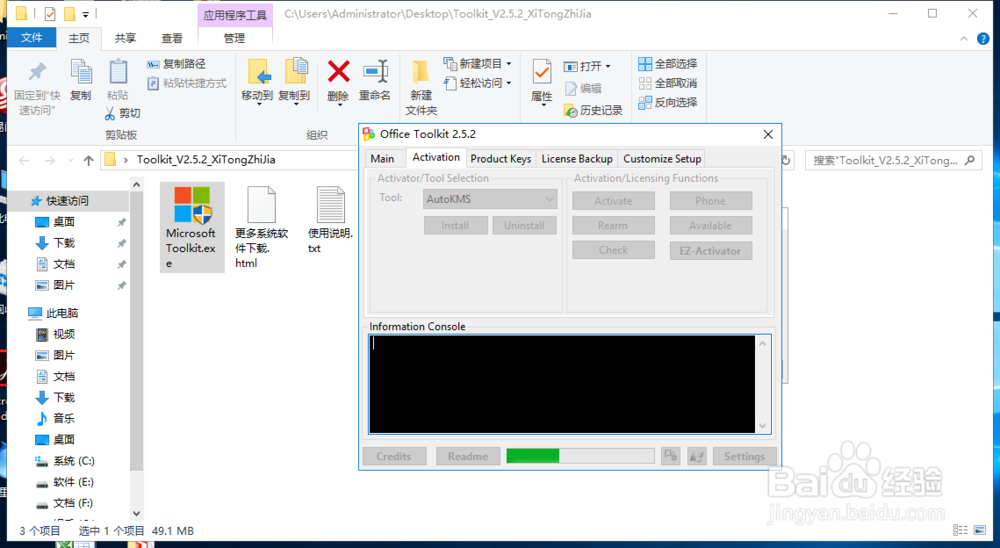Image resolution: width=1000 pixels, height=548 pixels.
Task: Switch to License Backup tab
Action: tap(577, 159)
